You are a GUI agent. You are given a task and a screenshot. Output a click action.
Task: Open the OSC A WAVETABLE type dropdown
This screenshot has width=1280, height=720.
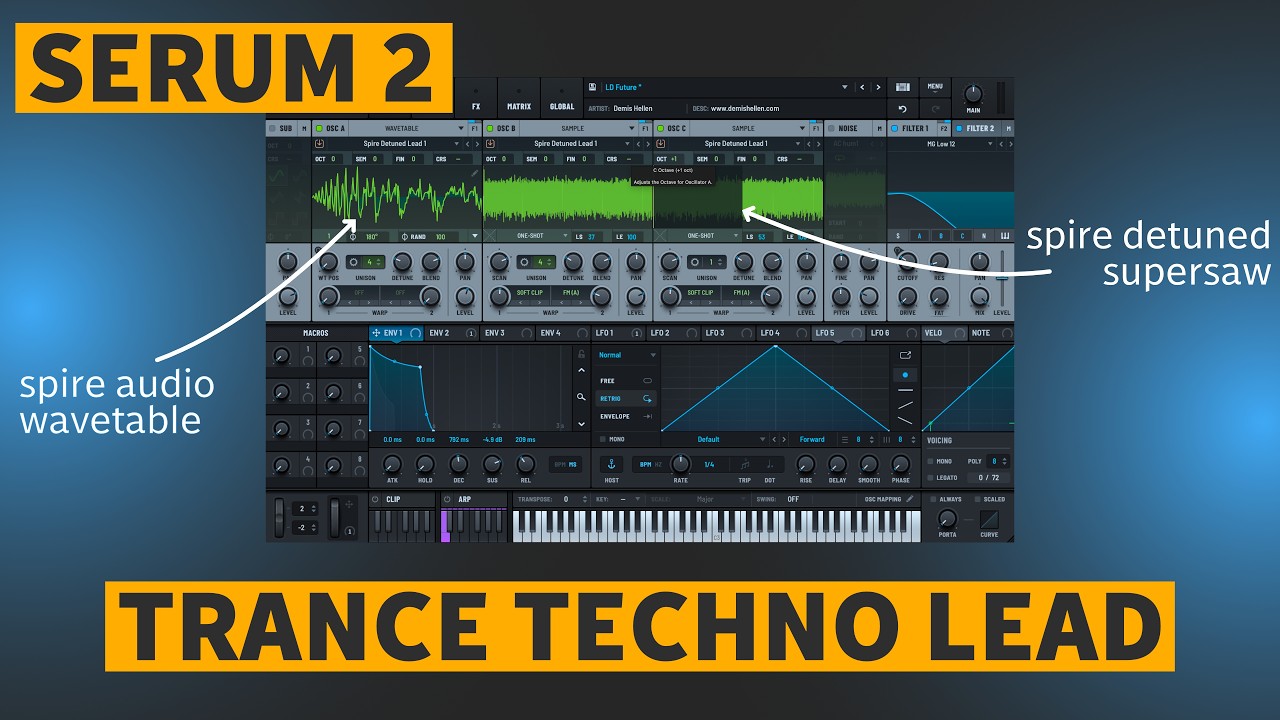click(x=408, y=128)
